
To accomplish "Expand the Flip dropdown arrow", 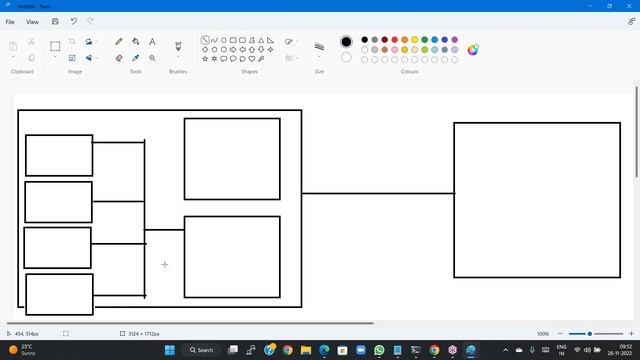I will 96,58.
